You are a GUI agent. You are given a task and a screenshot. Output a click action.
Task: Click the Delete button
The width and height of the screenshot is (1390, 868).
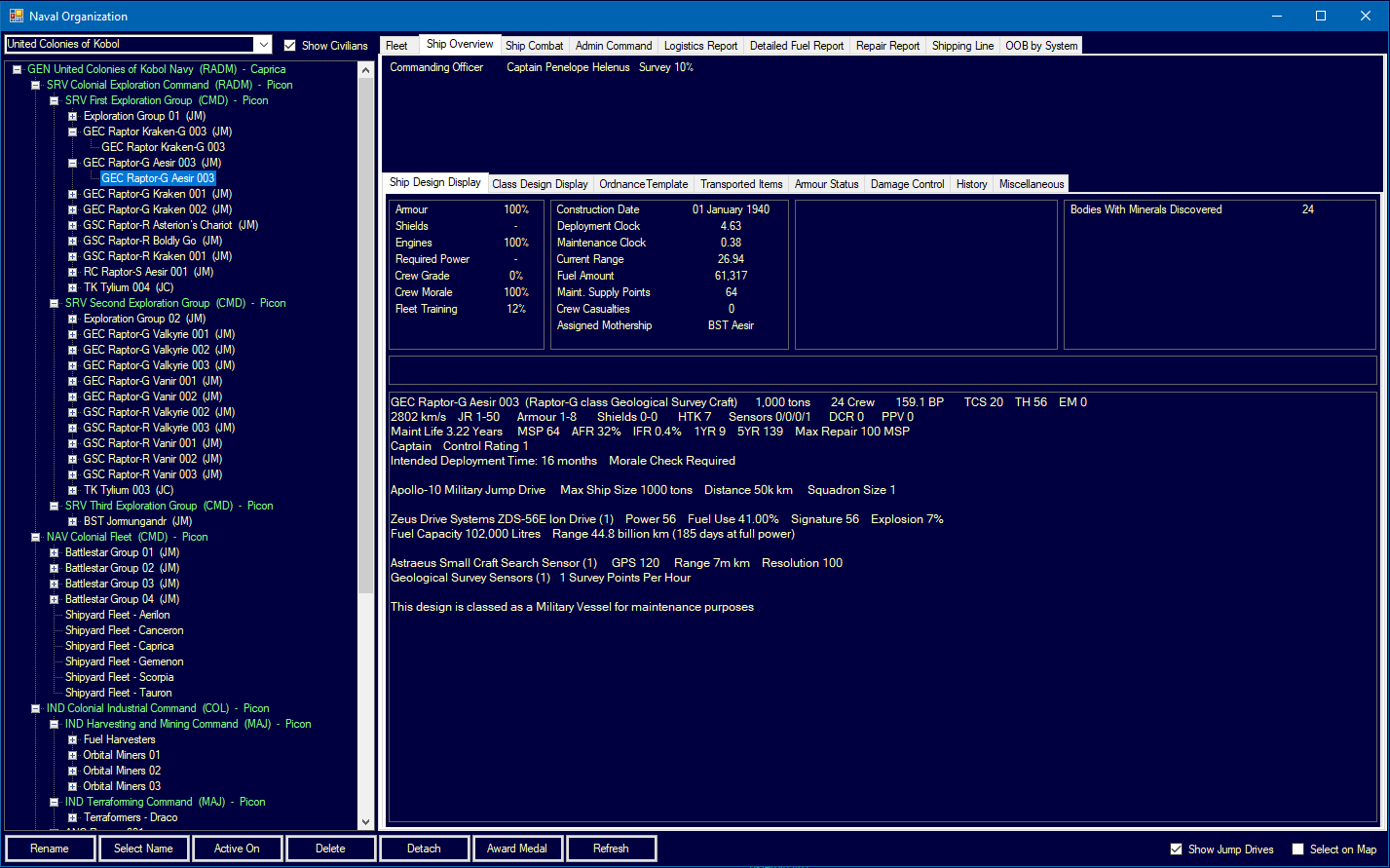[330, 849]
